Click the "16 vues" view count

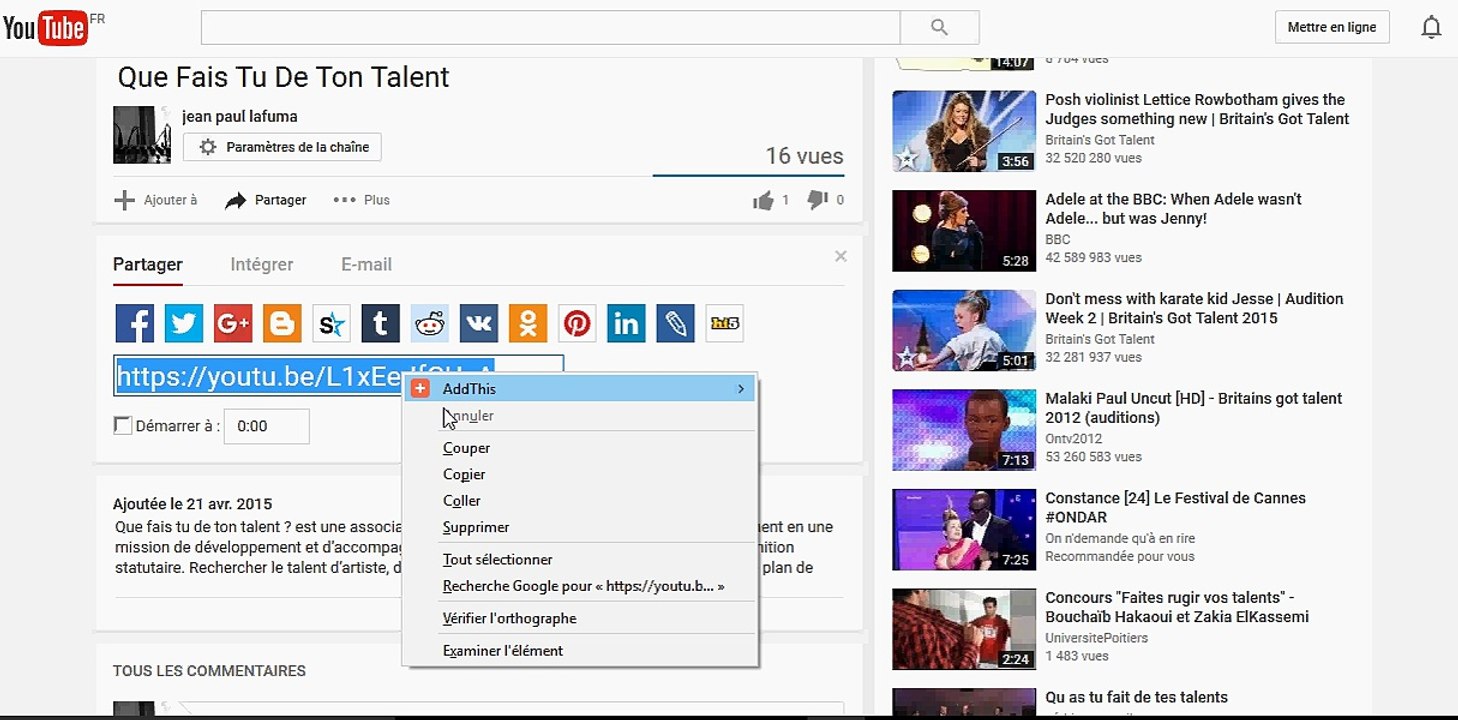click(x=804, y=156)
